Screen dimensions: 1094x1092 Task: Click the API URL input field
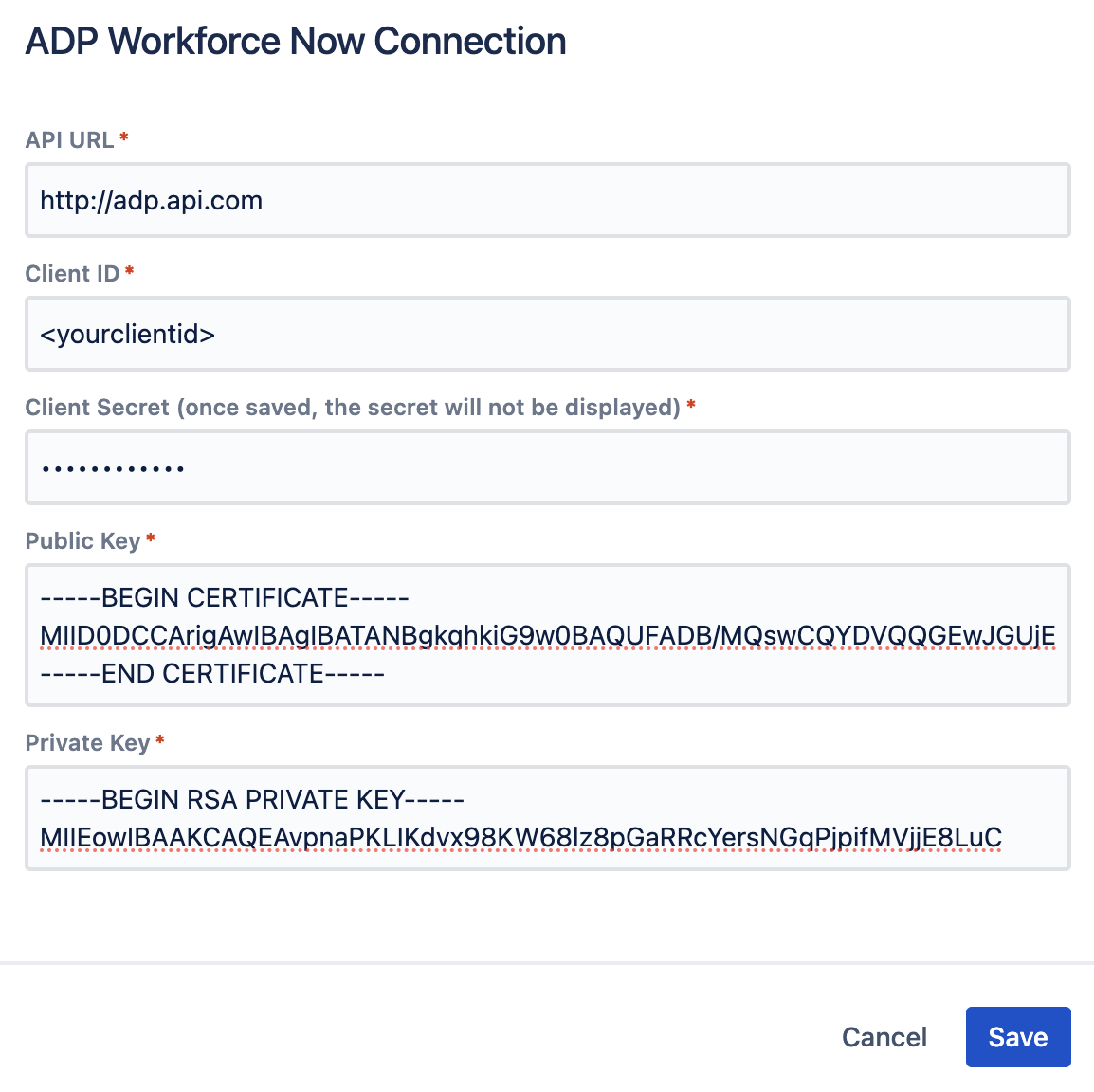pos(548,200)
